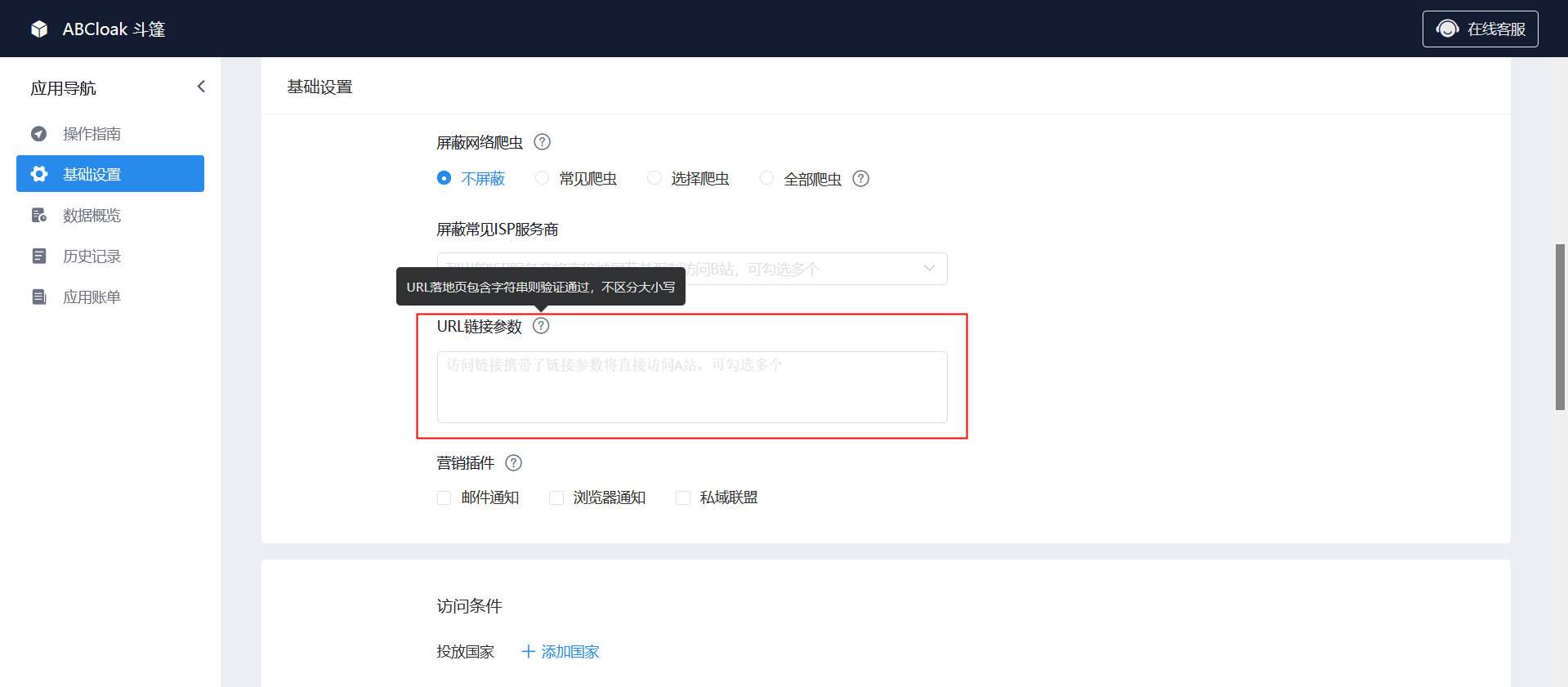Click the page vertical scrollbar thumb
Viewport: 1568px width, 687px height.
coord(1560,327)
